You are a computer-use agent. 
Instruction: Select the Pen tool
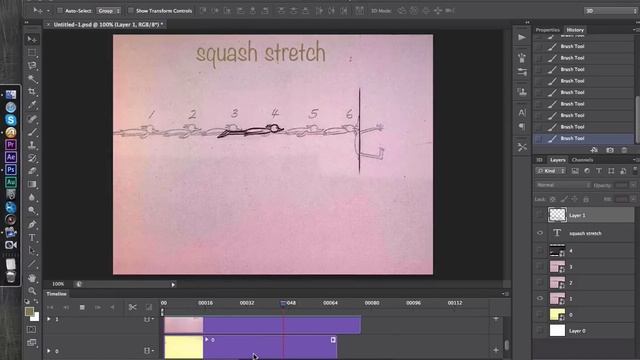click(32, 224)
